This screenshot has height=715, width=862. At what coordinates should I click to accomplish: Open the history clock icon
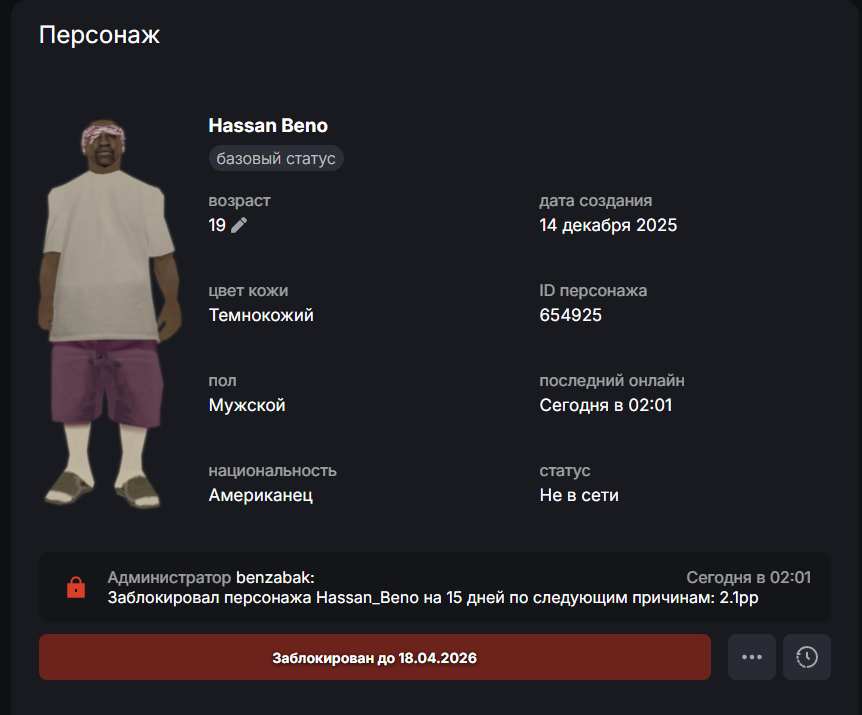(806, 657)
